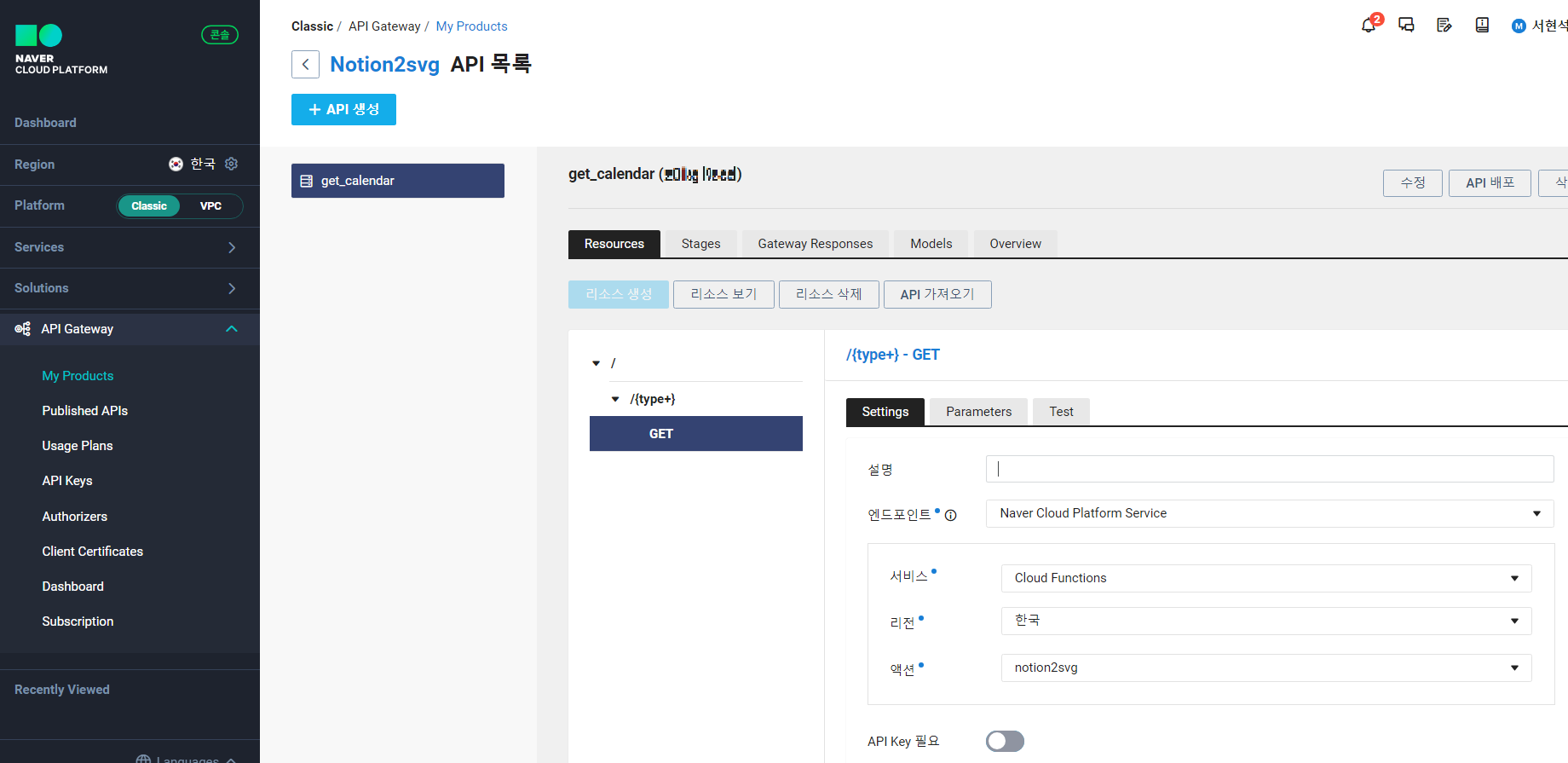Click the back arrow button
Image resolution: width=1568 pixels, height=763 pixels.
click(305, 65)
